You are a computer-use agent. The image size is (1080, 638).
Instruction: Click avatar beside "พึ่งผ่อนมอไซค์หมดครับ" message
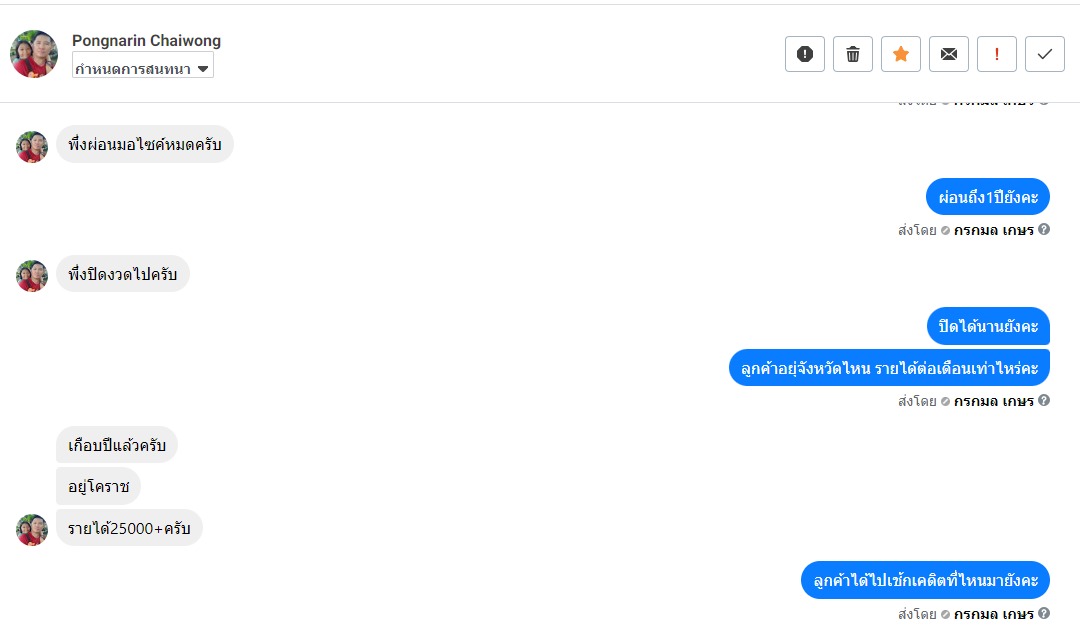point(32,146)
